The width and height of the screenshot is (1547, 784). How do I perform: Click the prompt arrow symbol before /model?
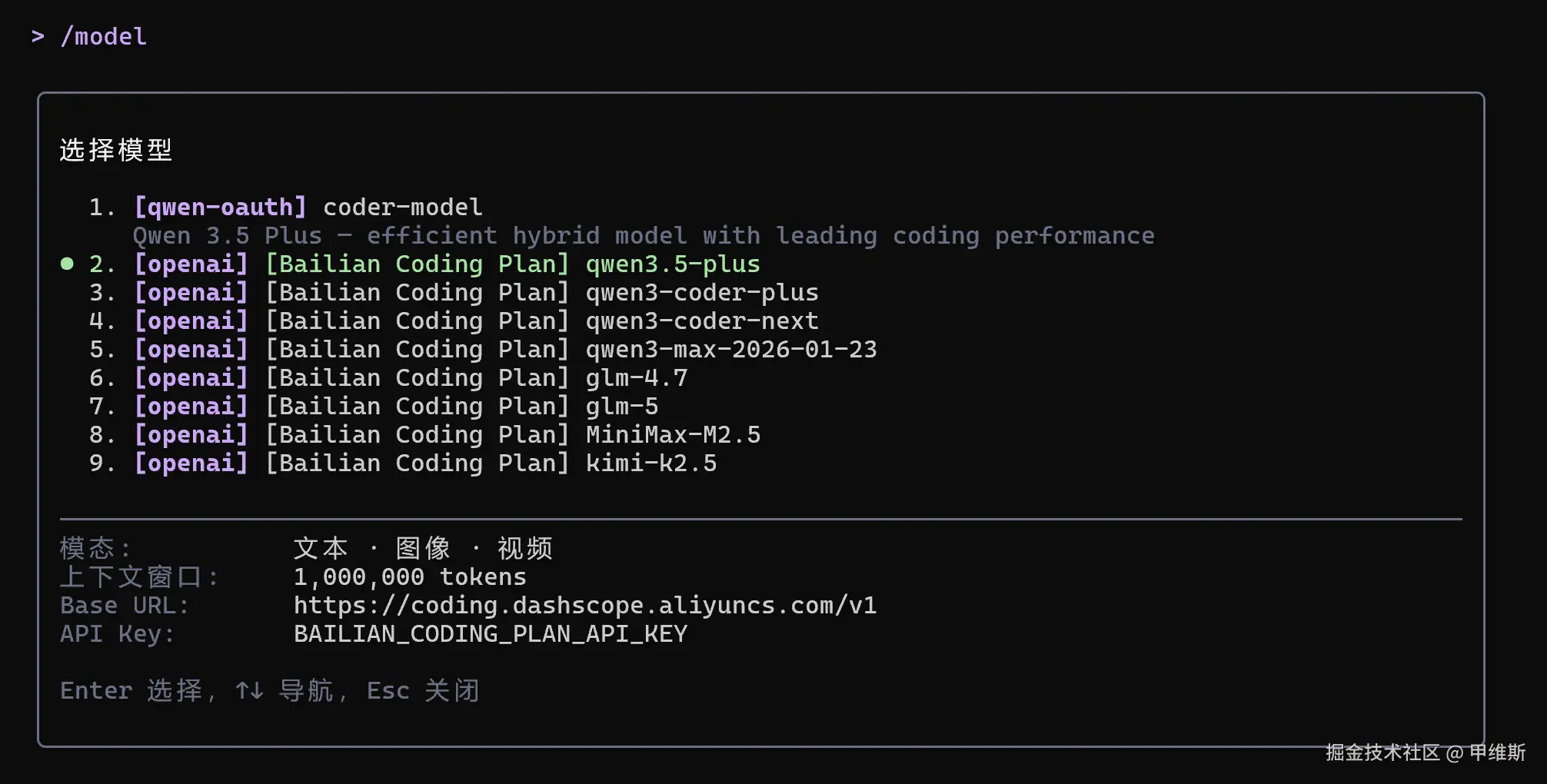(38, 37)
